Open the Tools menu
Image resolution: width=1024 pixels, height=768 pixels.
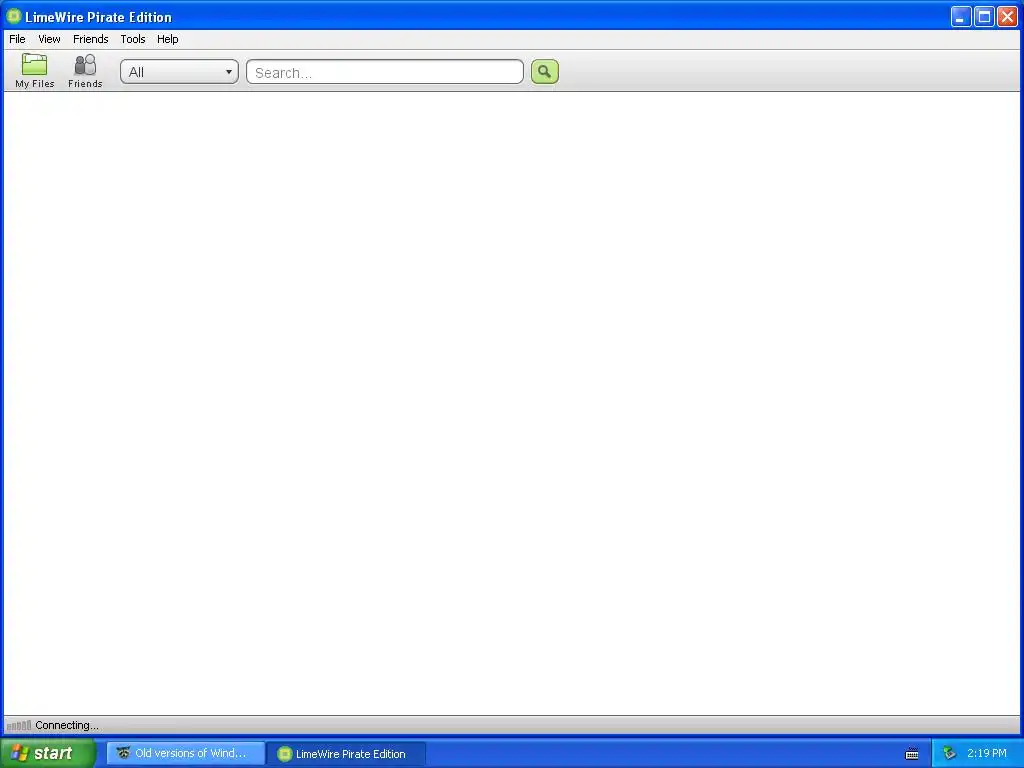[x=133, y=39]
